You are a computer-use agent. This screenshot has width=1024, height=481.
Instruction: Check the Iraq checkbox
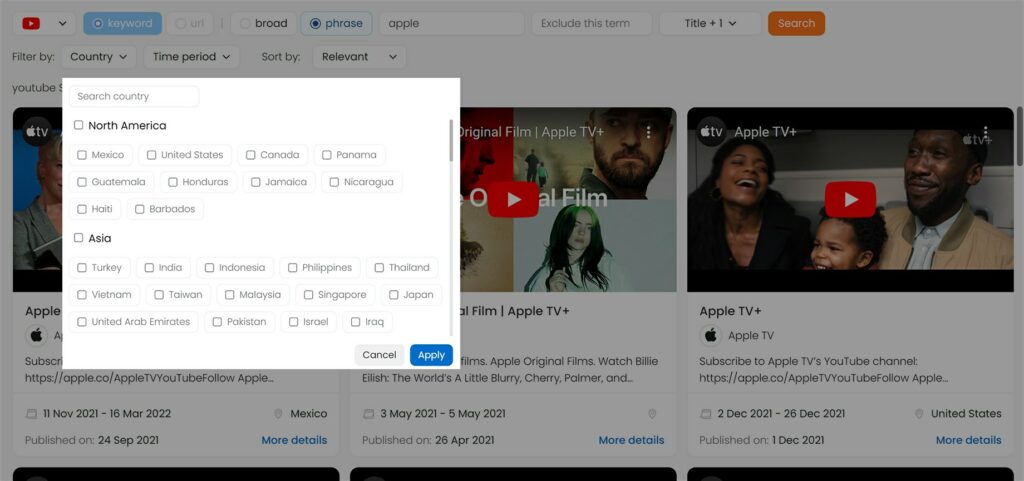(355, 322)
